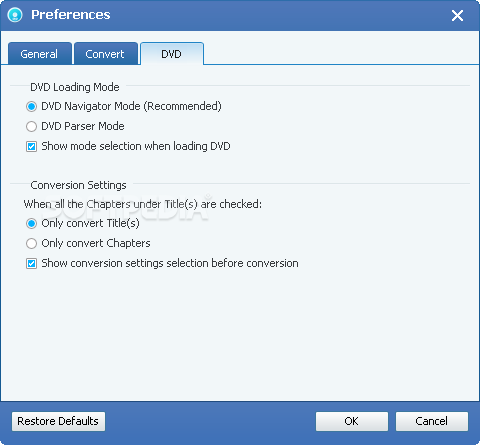Click the 'When all the Chapters' description text

tap(143, 204)
